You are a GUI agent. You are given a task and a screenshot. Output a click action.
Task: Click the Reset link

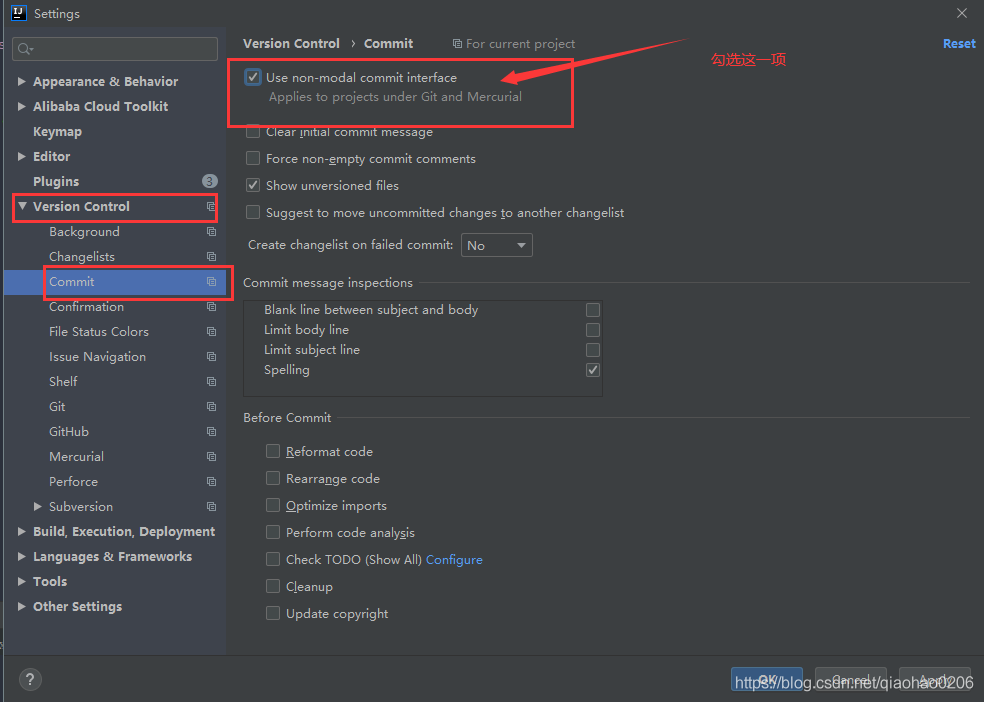pos(958,43)
